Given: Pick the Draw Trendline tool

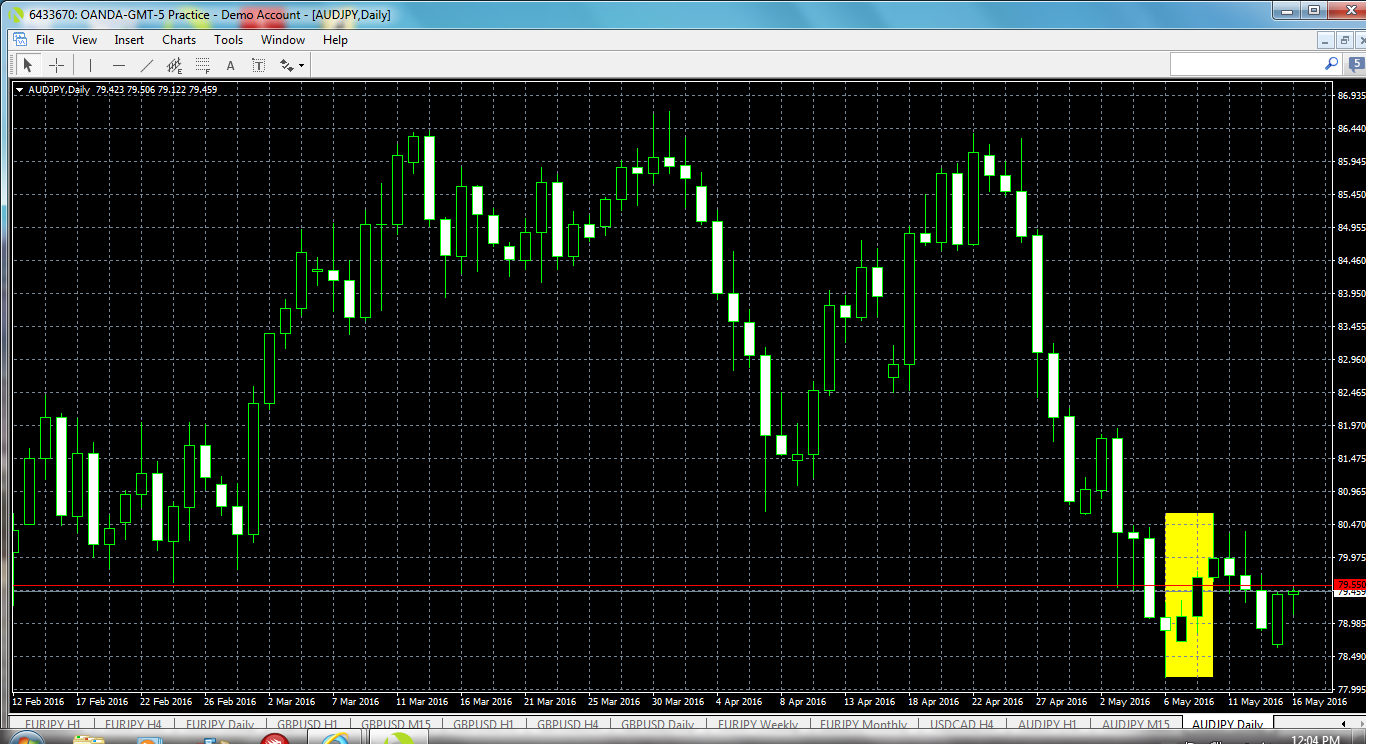Looking at the screenshot, I should pyautogui.click(x=147, y=65).
